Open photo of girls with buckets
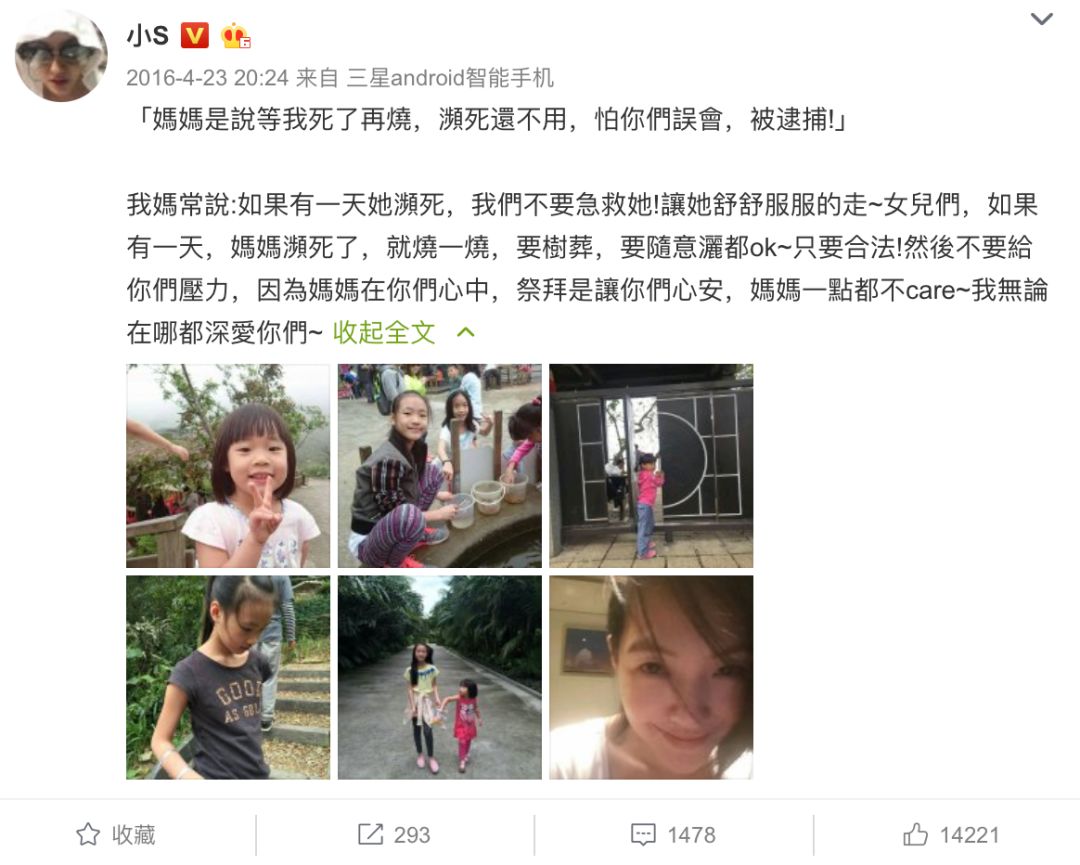 tap(439, 466)
